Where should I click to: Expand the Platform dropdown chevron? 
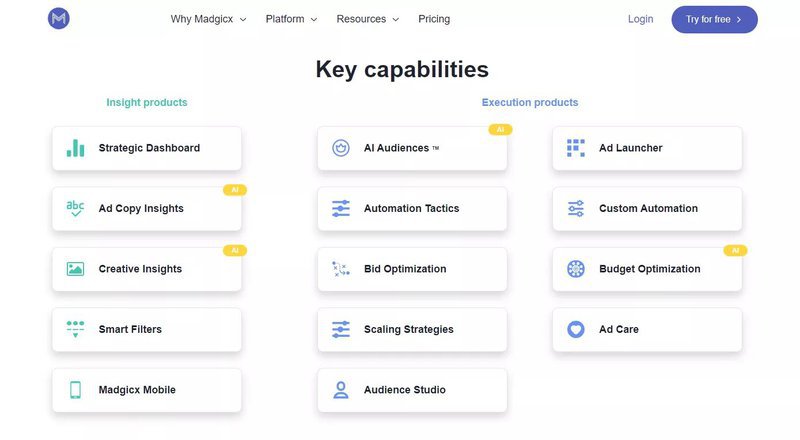314,19
